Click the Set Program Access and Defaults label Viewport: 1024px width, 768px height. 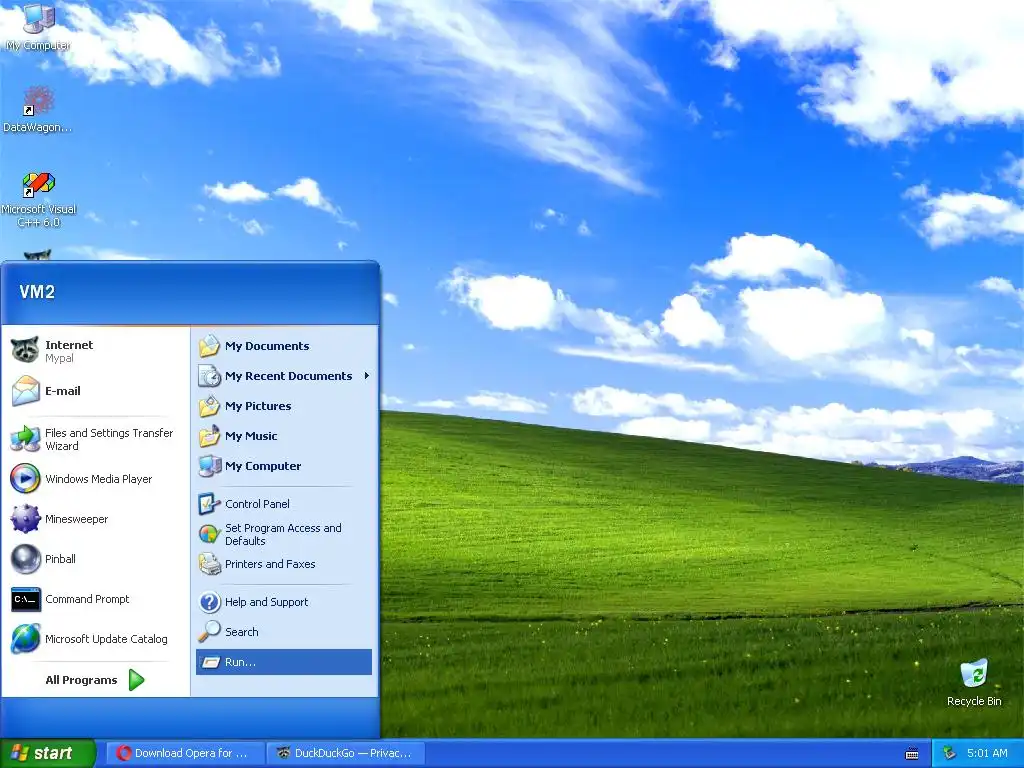click(283, 534)
